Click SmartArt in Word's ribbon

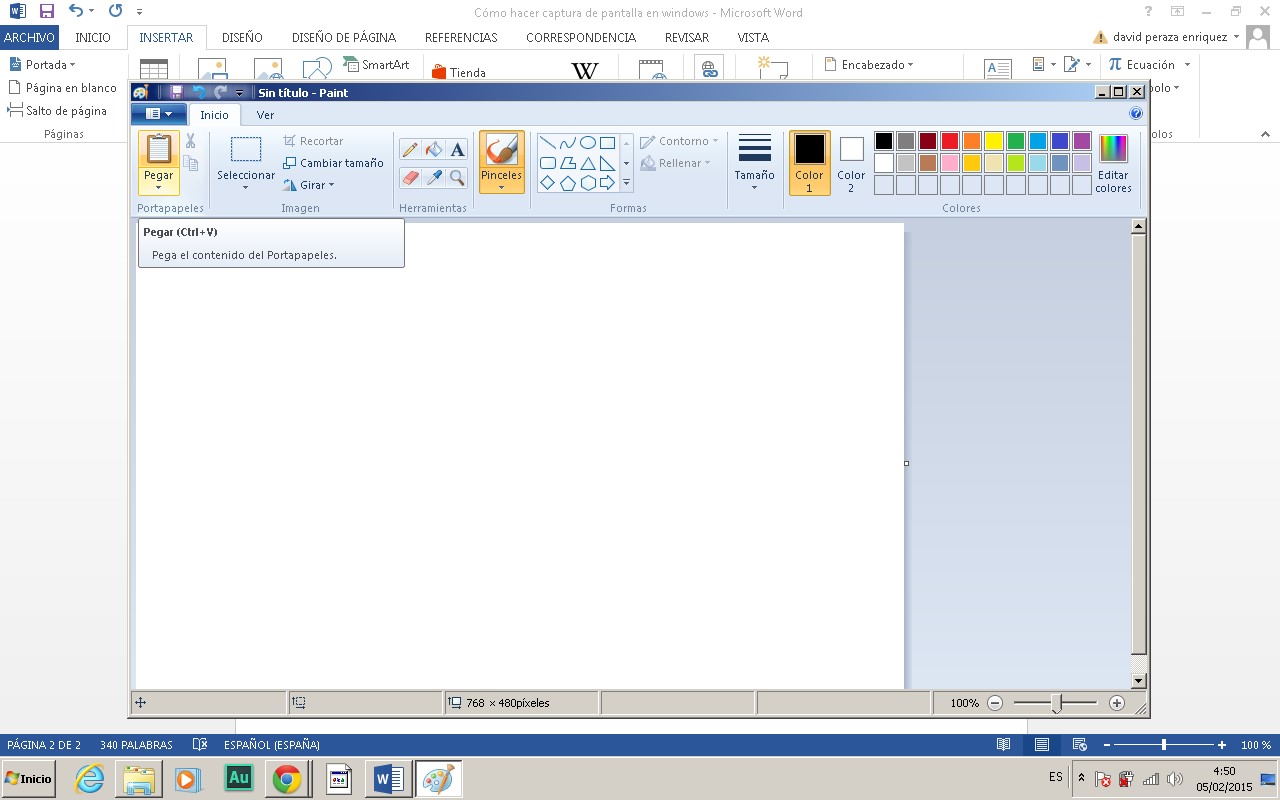[376, 64]
